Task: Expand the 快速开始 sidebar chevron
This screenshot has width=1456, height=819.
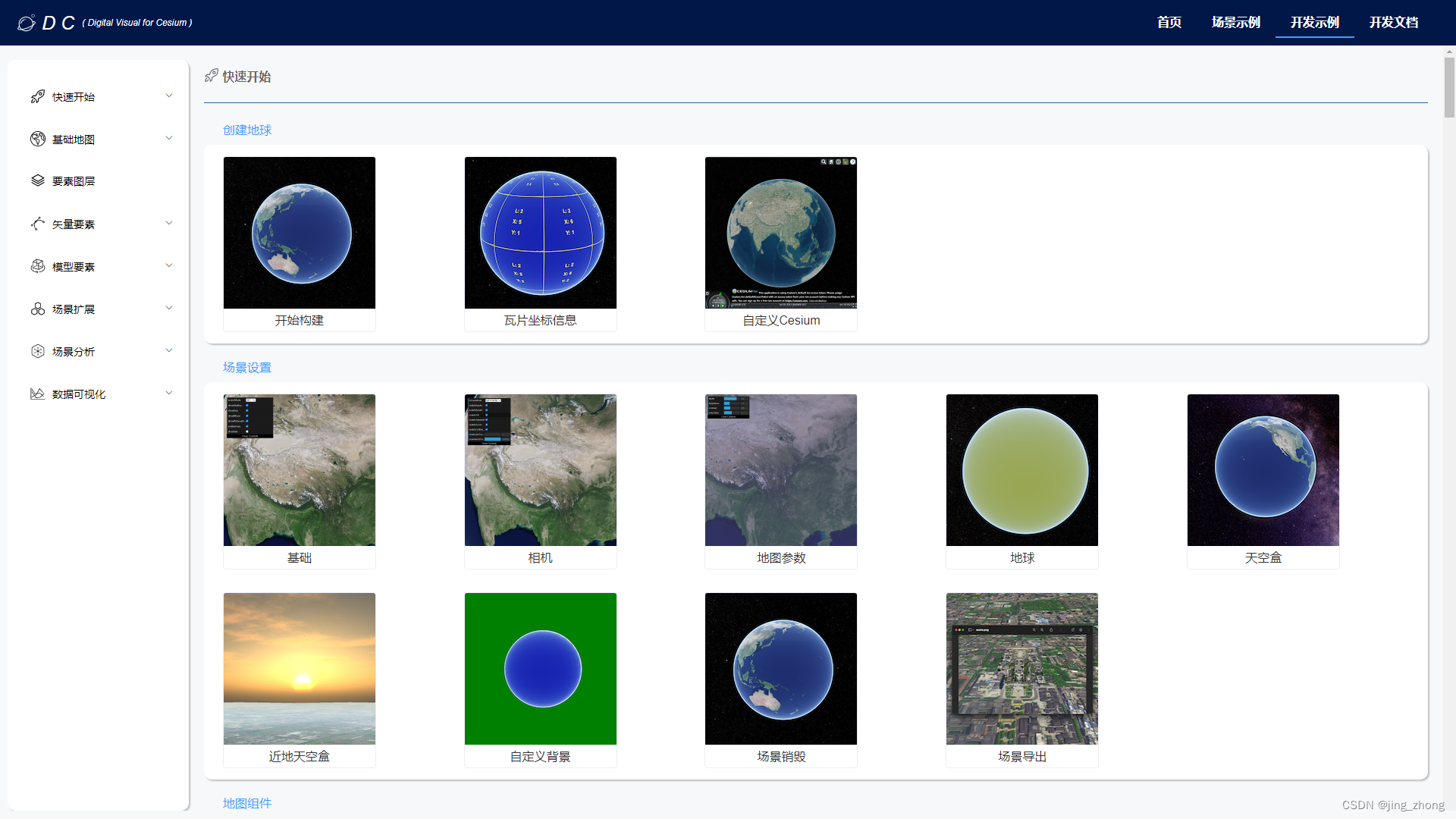Action: (x=169, y=96)
